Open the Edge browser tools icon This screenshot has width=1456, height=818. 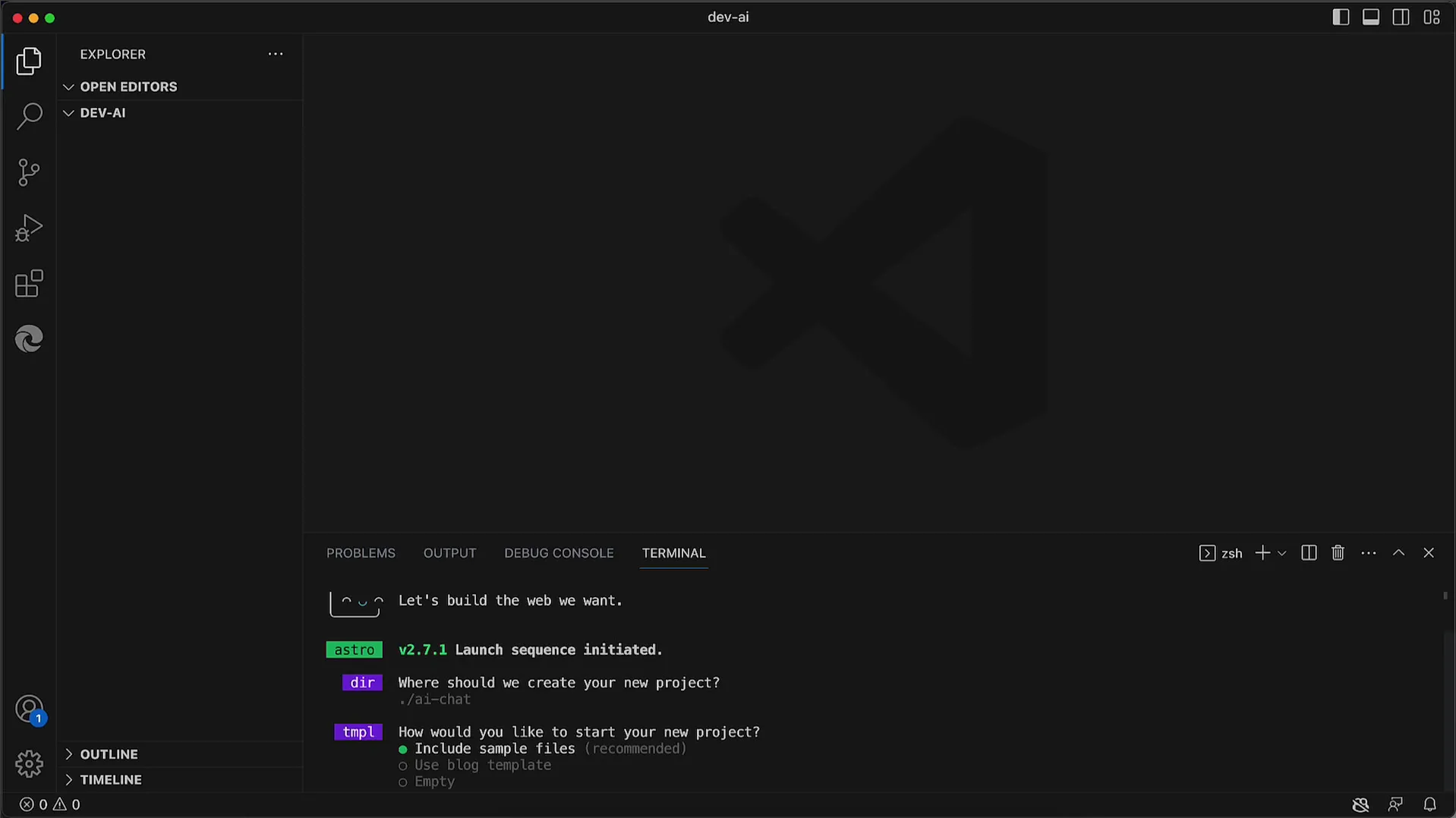(29, 338)
